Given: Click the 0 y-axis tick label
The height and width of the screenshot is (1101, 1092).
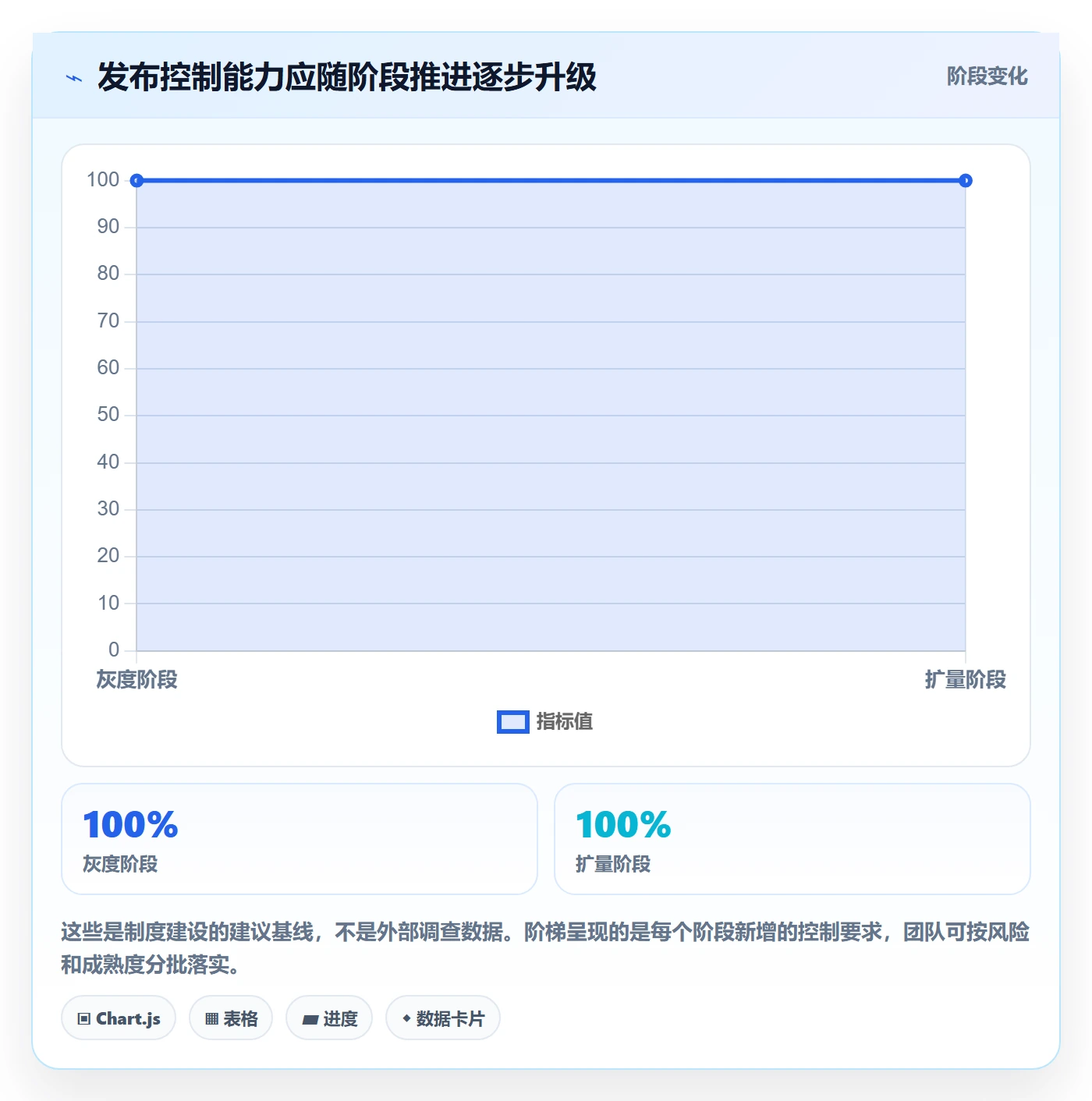Looking at the screenshot, I should tap(114, 650).
